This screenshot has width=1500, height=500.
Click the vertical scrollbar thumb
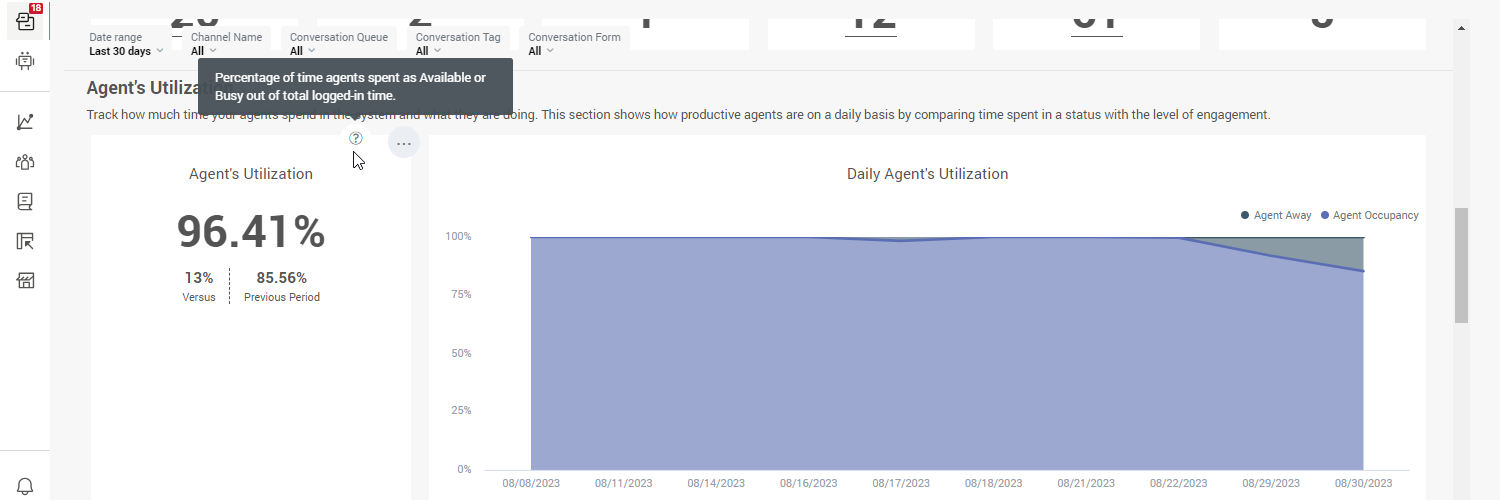click(1461, 265)
